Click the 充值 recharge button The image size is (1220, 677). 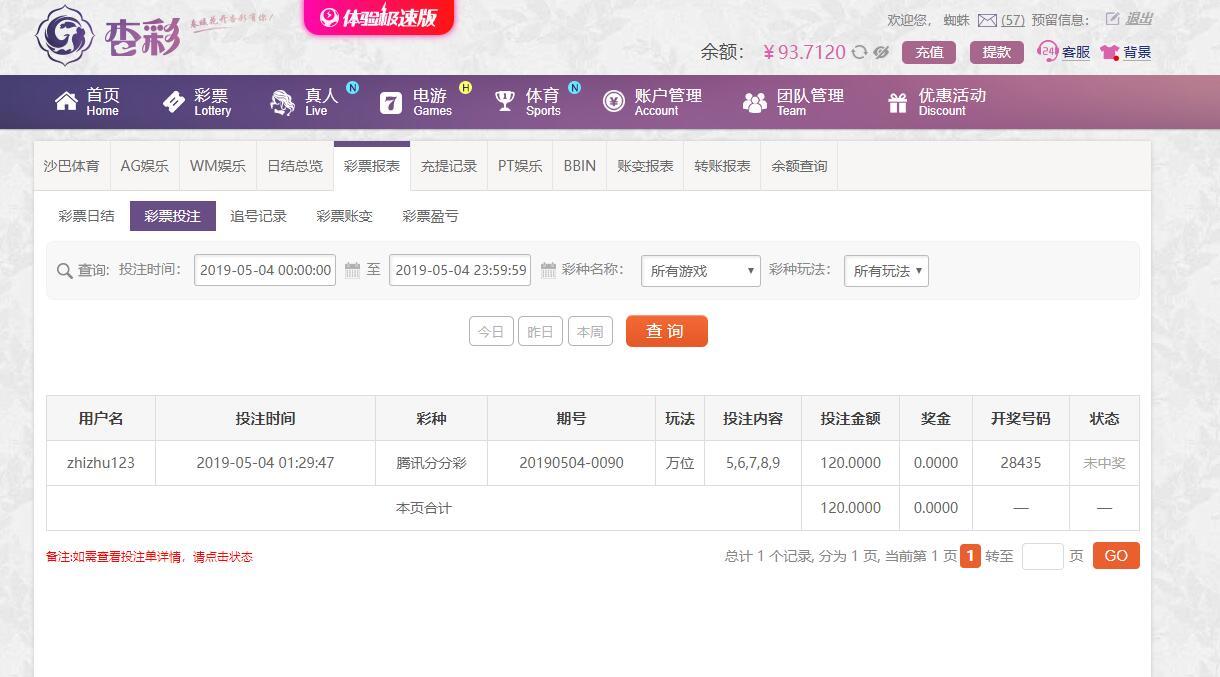coord(928,52)
